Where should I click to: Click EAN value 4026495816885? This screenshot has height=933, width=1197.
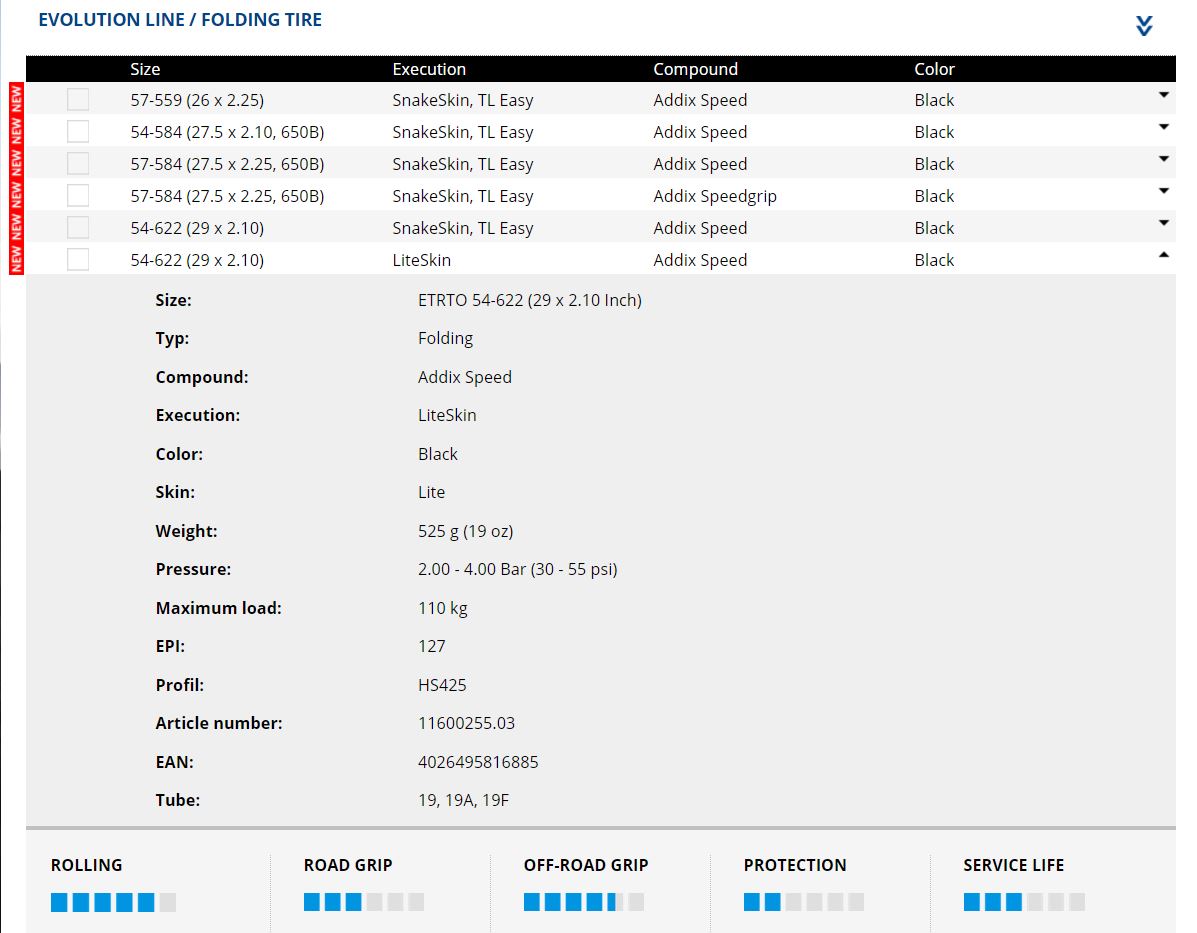(478, 762)
